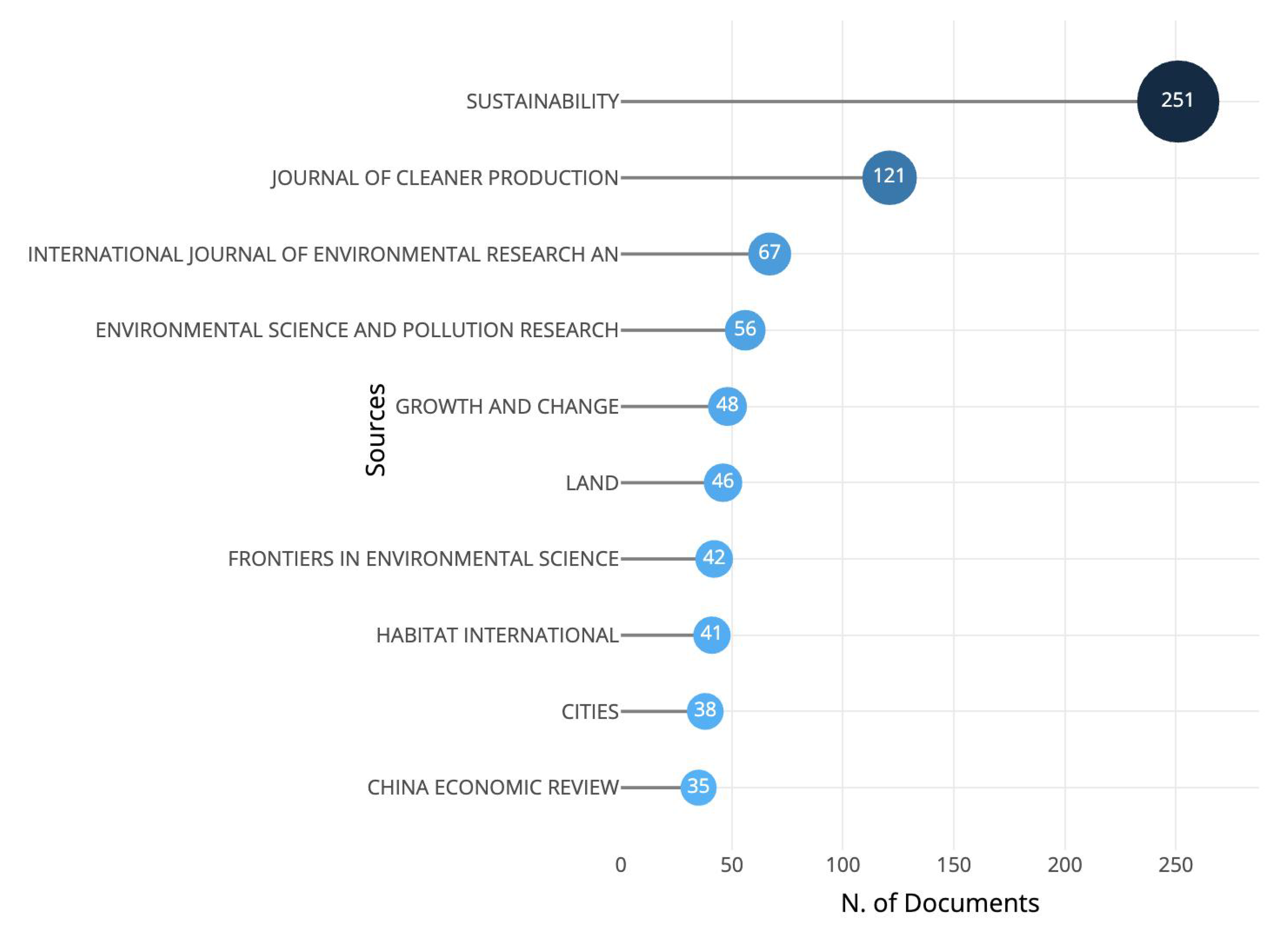Click the 251 bubble for Sustainability
This screenshot has height=928, width=1288.
point(1177,101)
